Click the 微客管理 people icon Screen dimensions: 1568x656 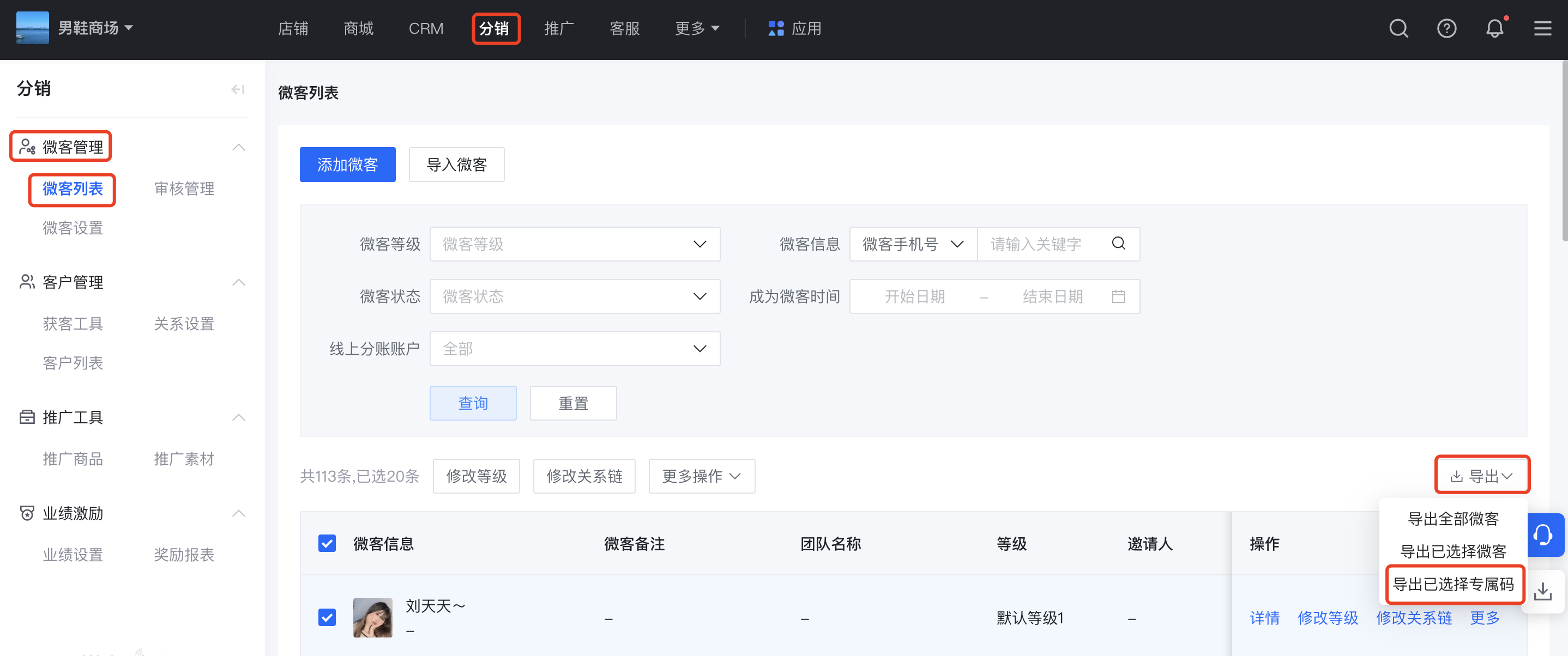point(27,147)
